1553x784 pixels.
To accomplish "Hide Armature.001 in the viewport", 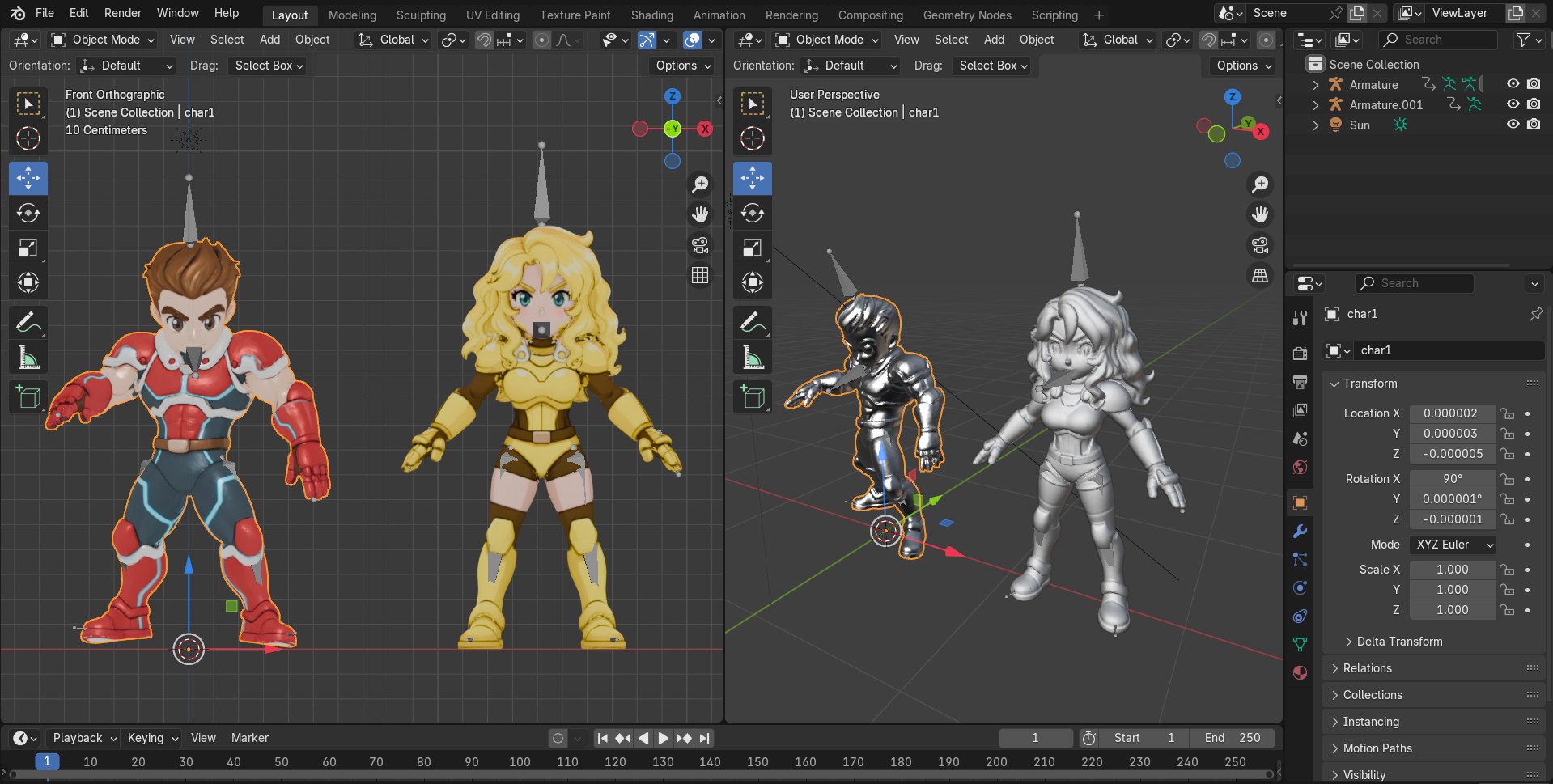I will point(1513,104).
